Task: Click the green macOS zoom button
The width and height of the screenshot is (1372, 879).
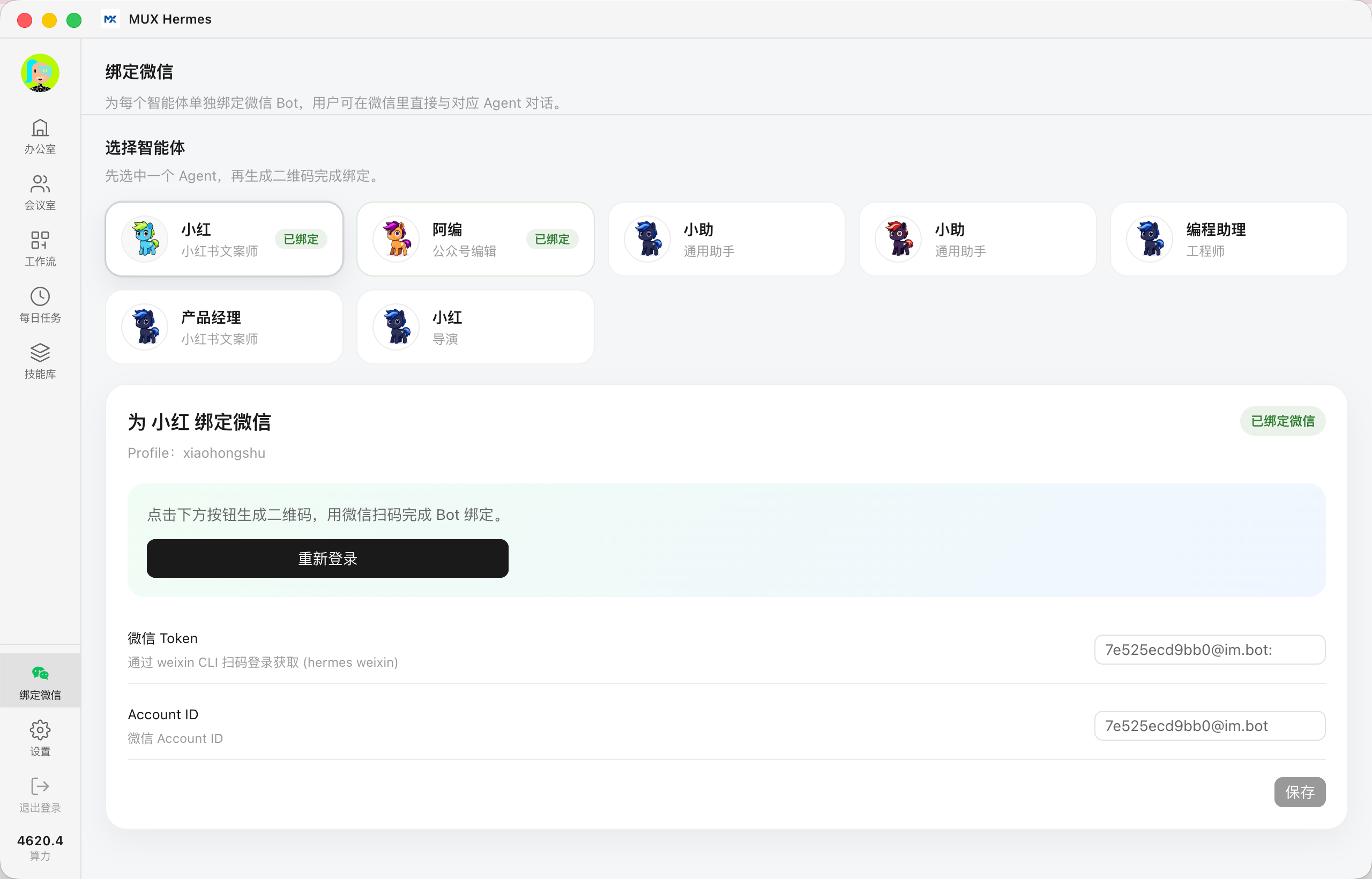Action: [74, 20]
